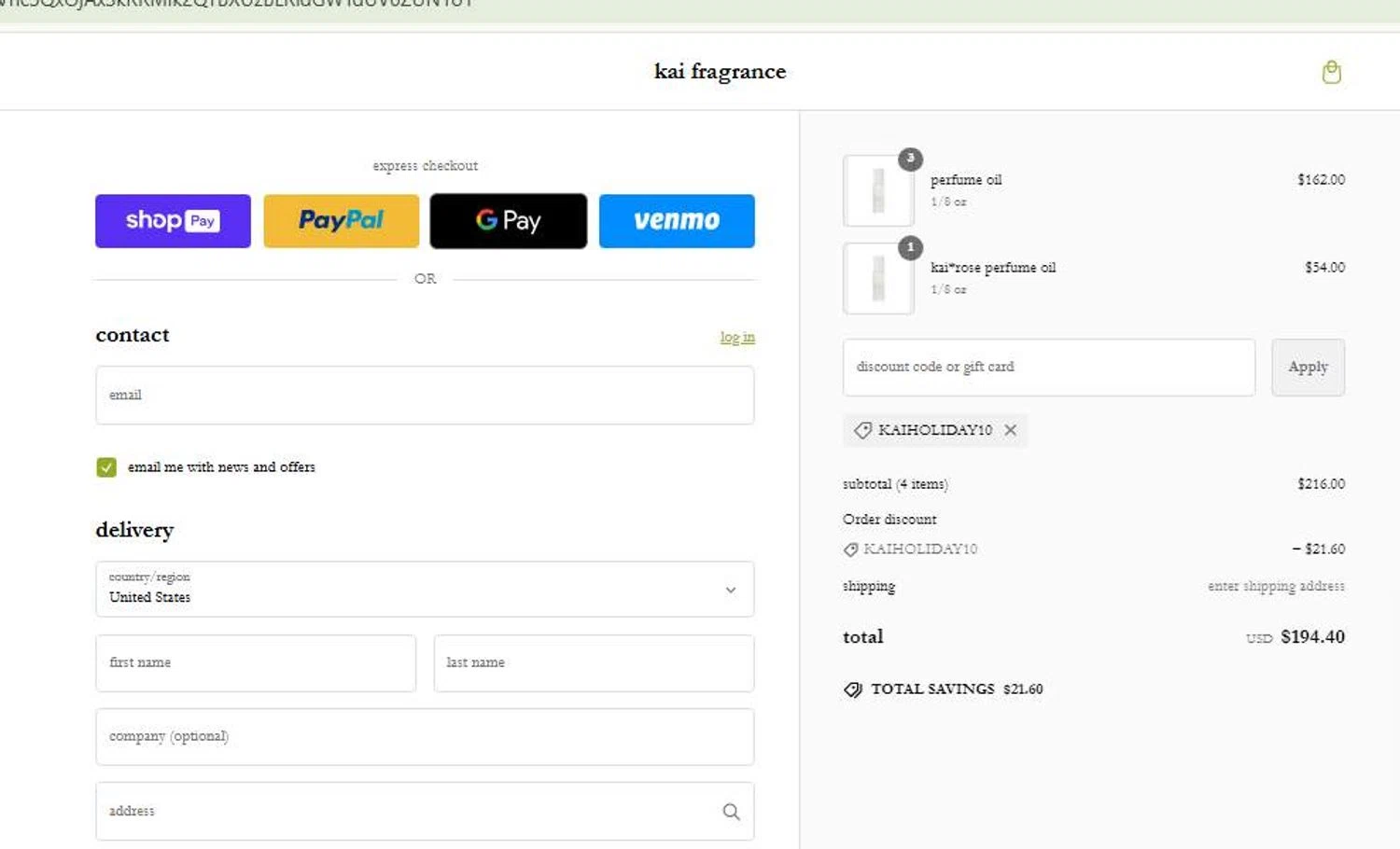The height and width of the screenshot is (849, 1400).
Task: Select the address input field
Action: click(425, 812)
